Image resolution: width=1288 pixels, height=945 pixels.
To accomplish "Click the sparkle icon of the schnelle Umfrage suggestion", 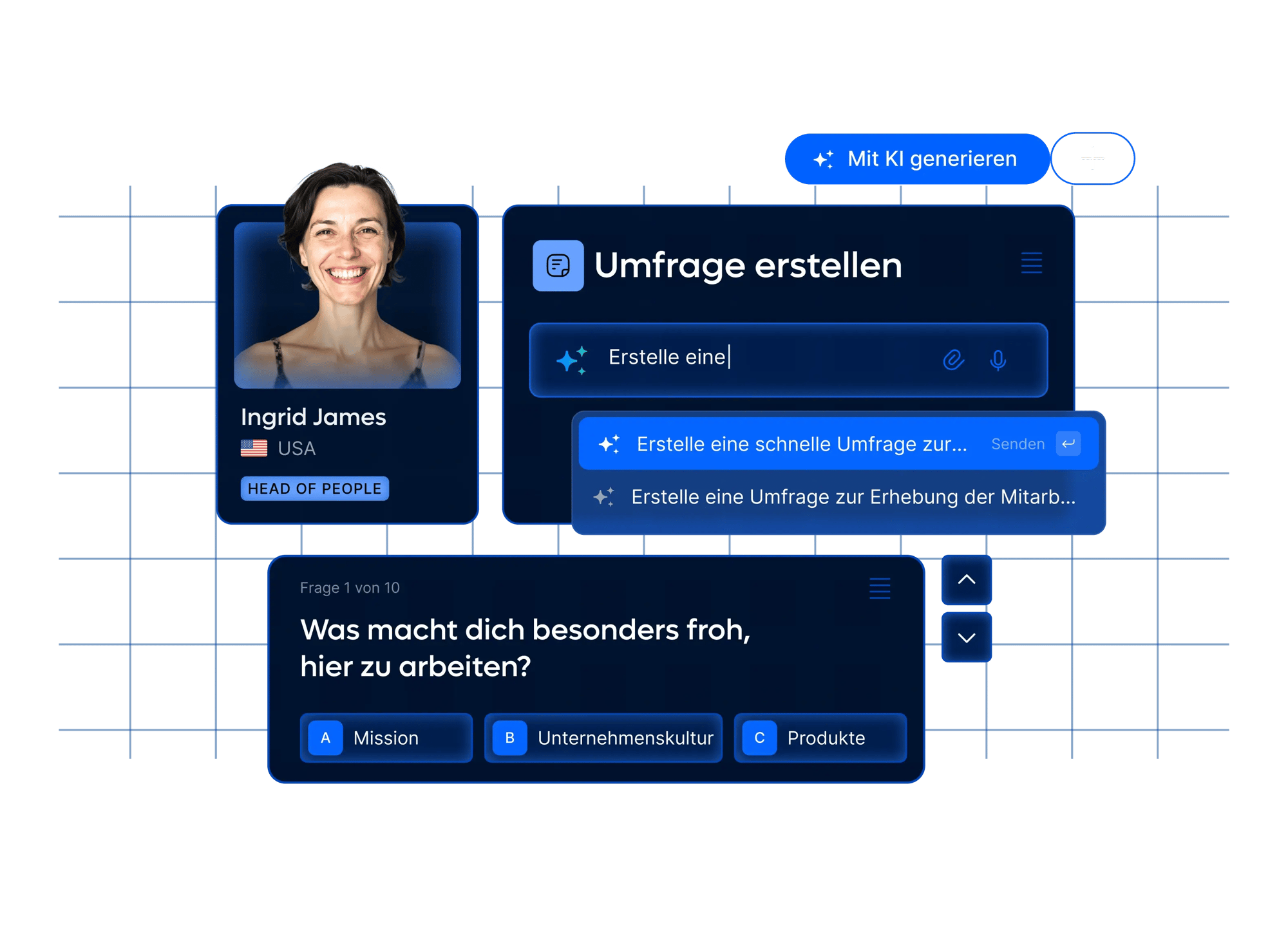I will tap(609, 444).
